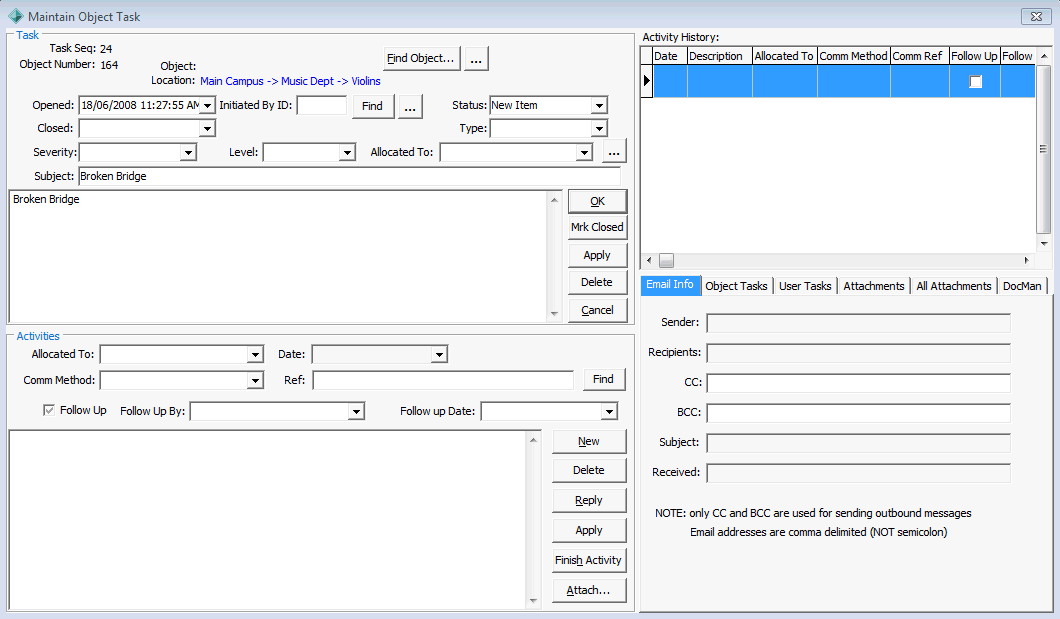Switch to the Object Tasks tab

click(736, 286)
